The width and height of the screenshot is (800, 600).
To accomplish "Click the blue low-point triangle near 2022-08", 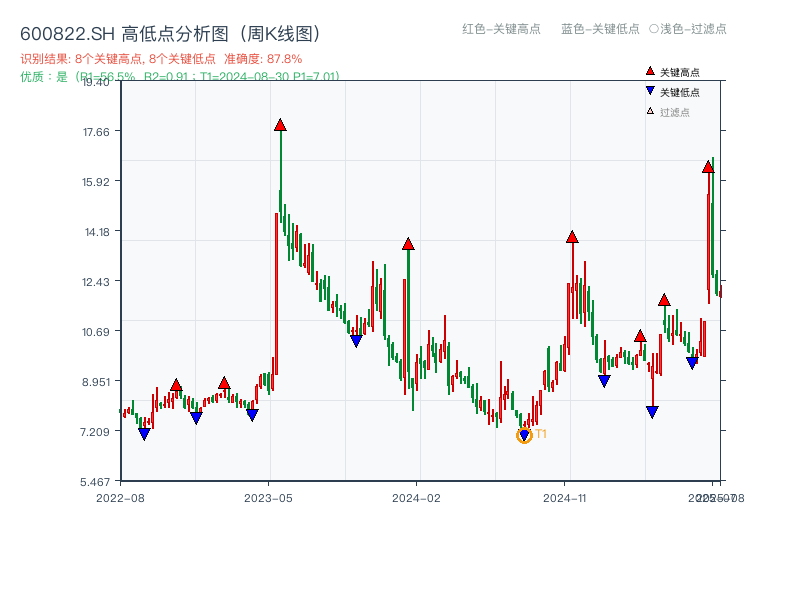I will click(x=145, y=433).
